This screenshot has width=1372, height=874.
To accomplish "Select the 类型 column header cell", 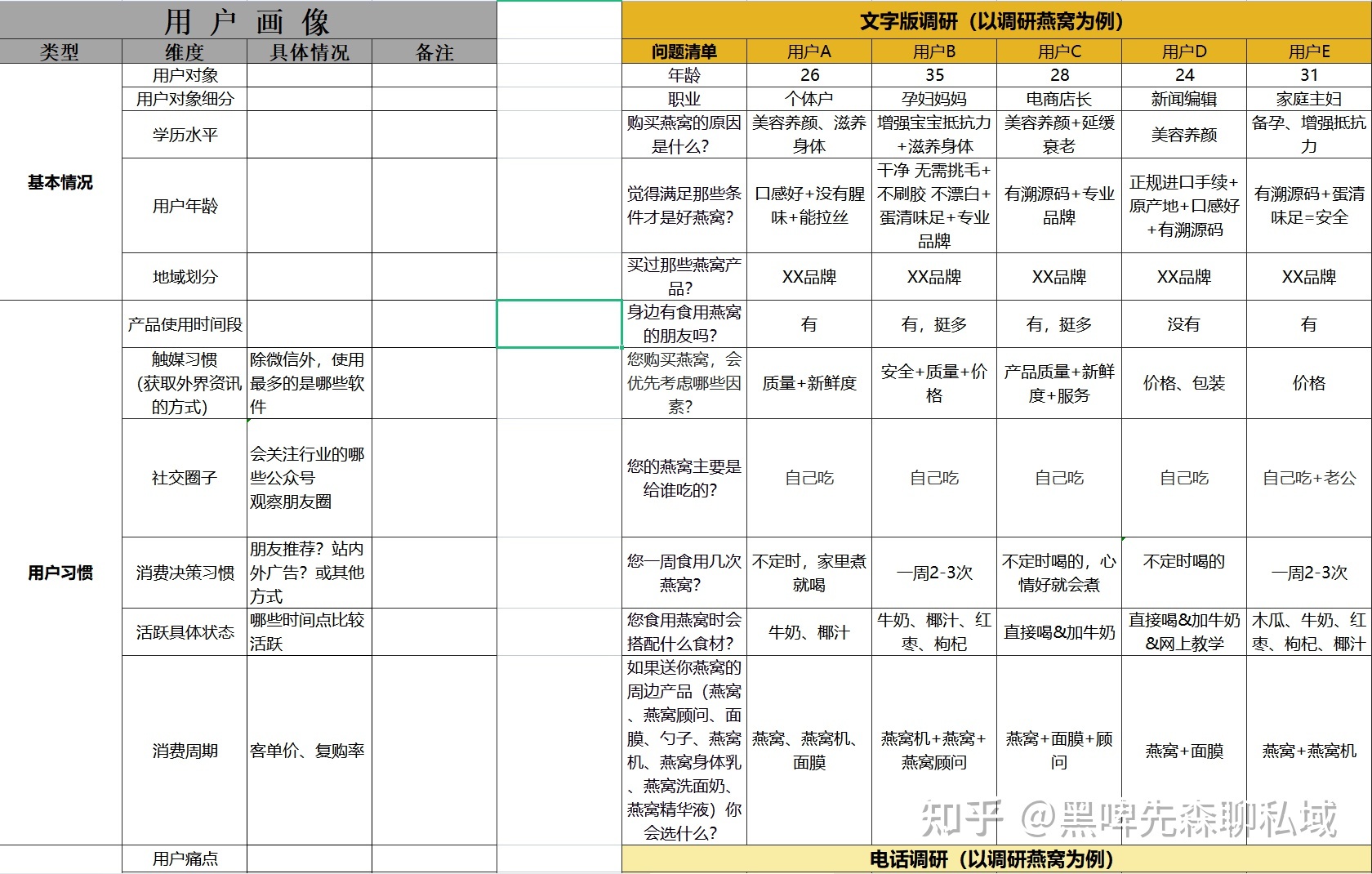I will coord(60,52).
